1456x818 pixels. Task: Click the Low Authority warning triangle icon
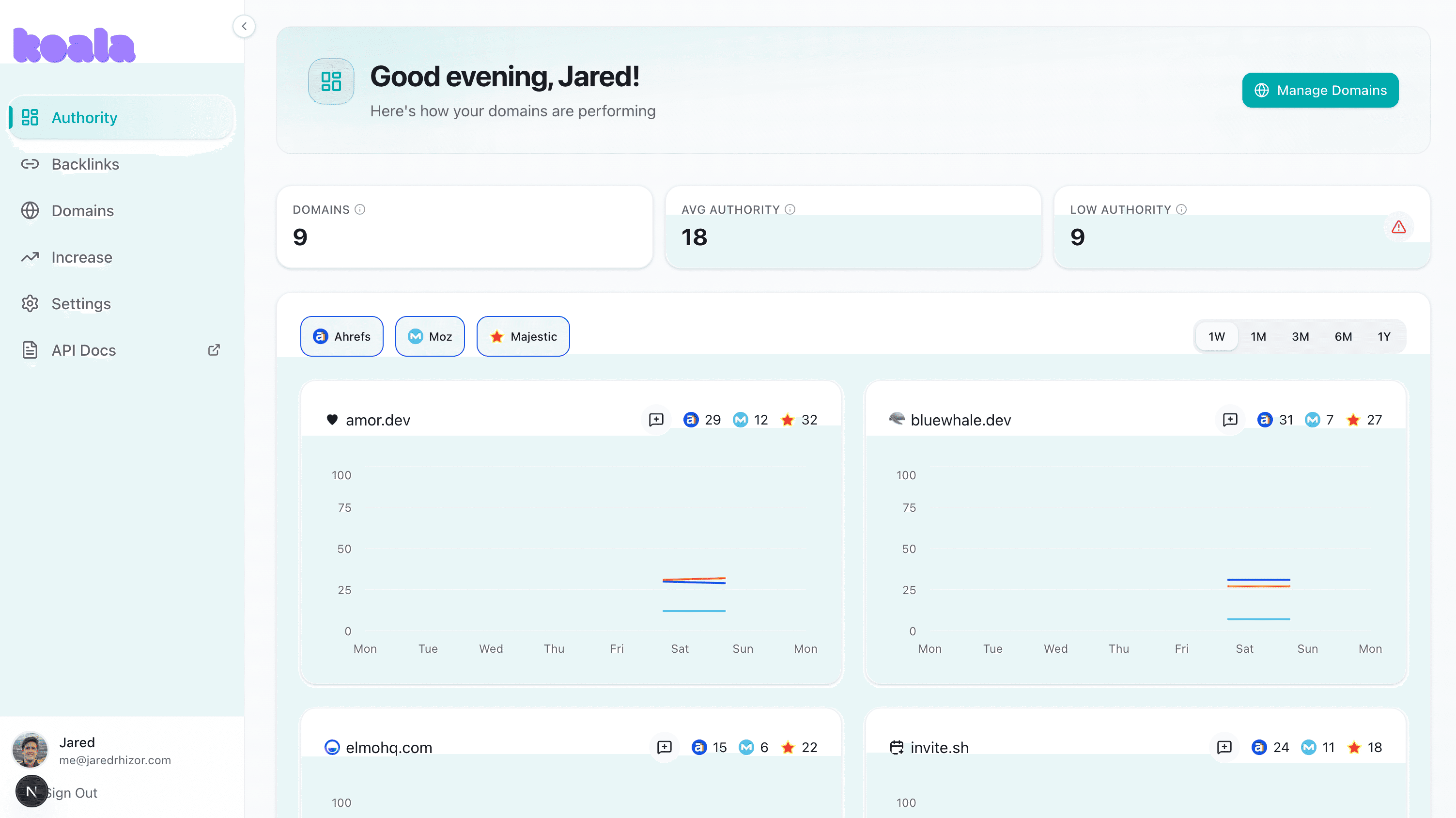(x=1398, y=227)
